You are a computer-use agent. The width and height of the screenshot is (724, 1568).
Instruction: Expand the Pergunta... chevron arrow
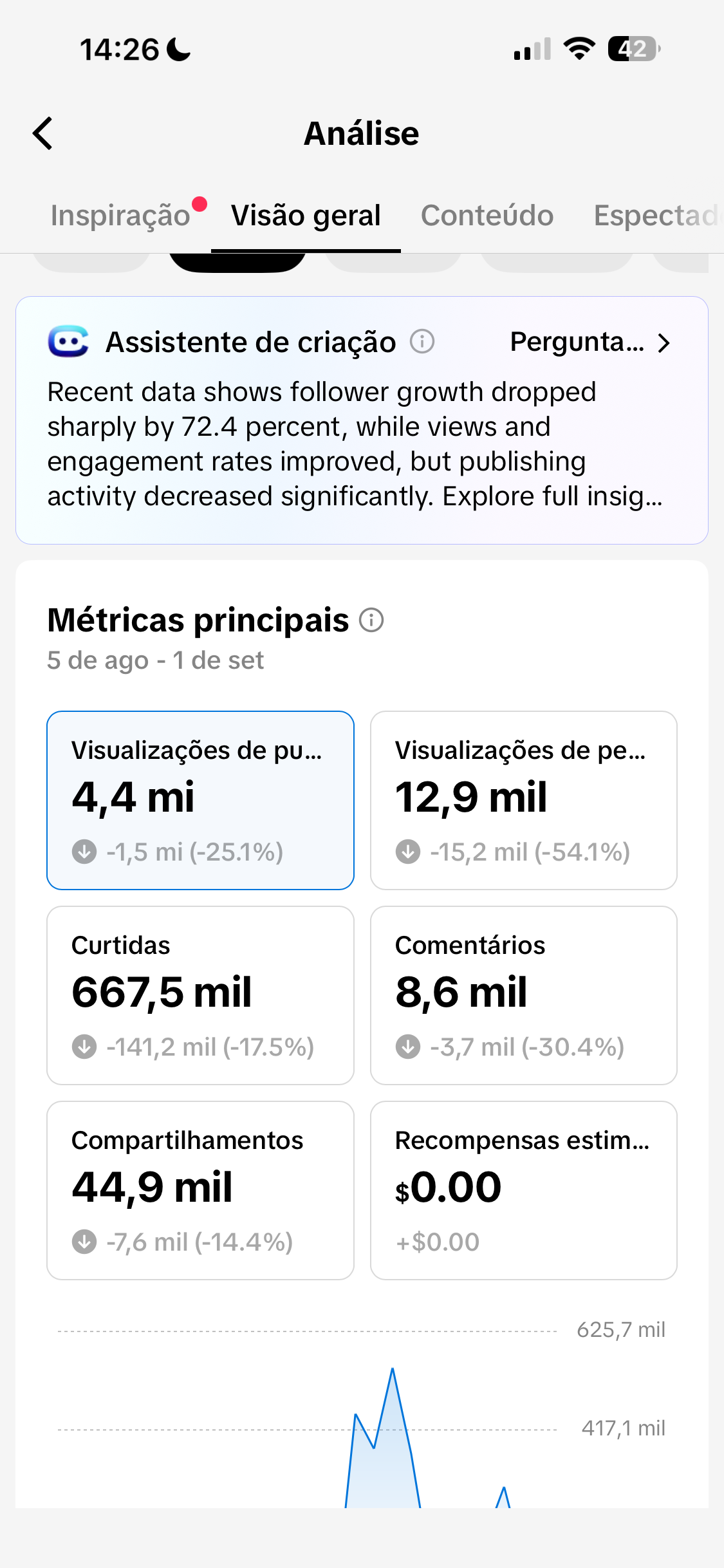pyautogui.click(x=664, y=343)
